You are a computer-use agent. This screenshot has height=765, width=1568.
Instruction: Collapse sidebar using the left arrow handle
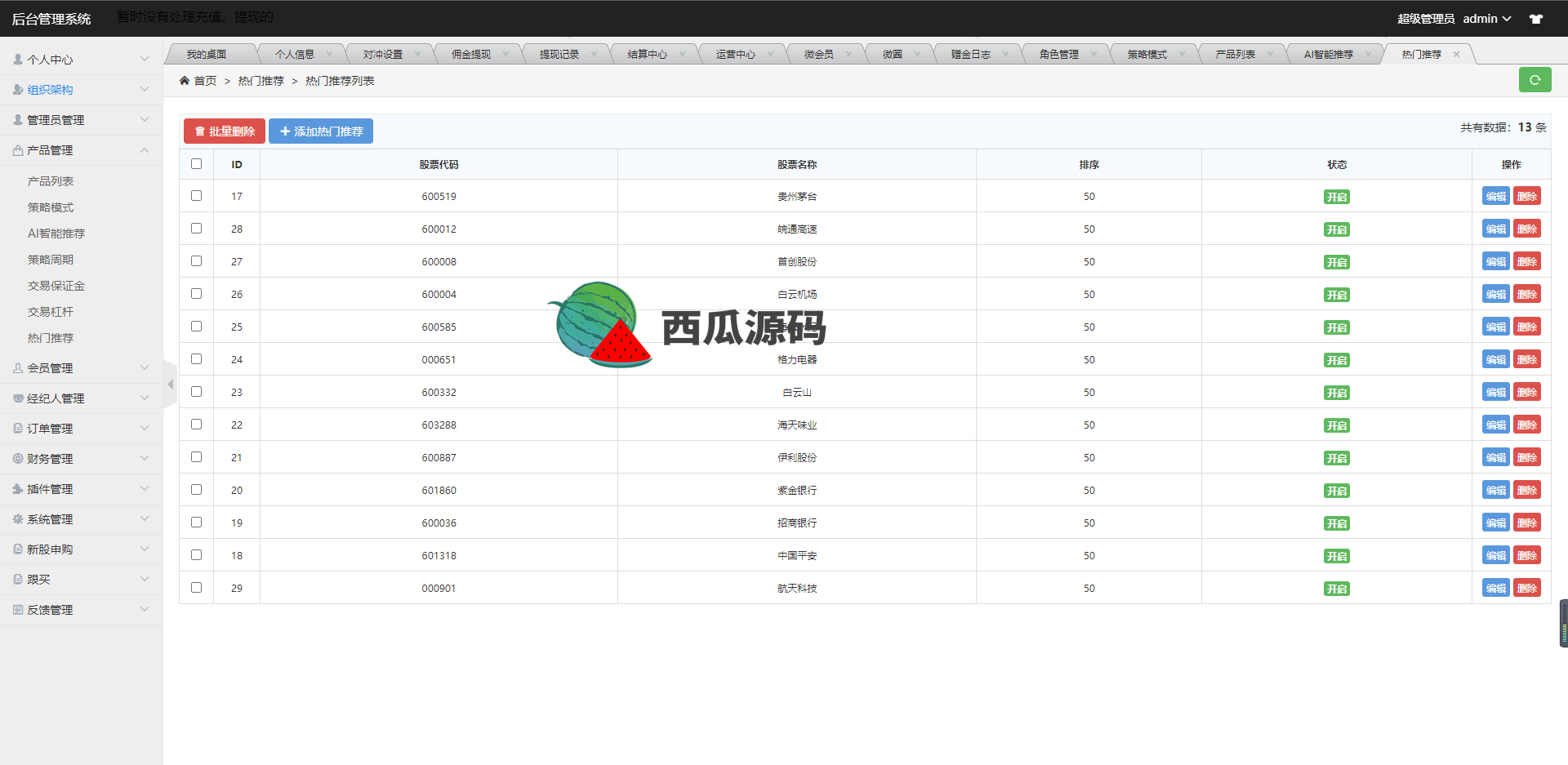[170, 384]
